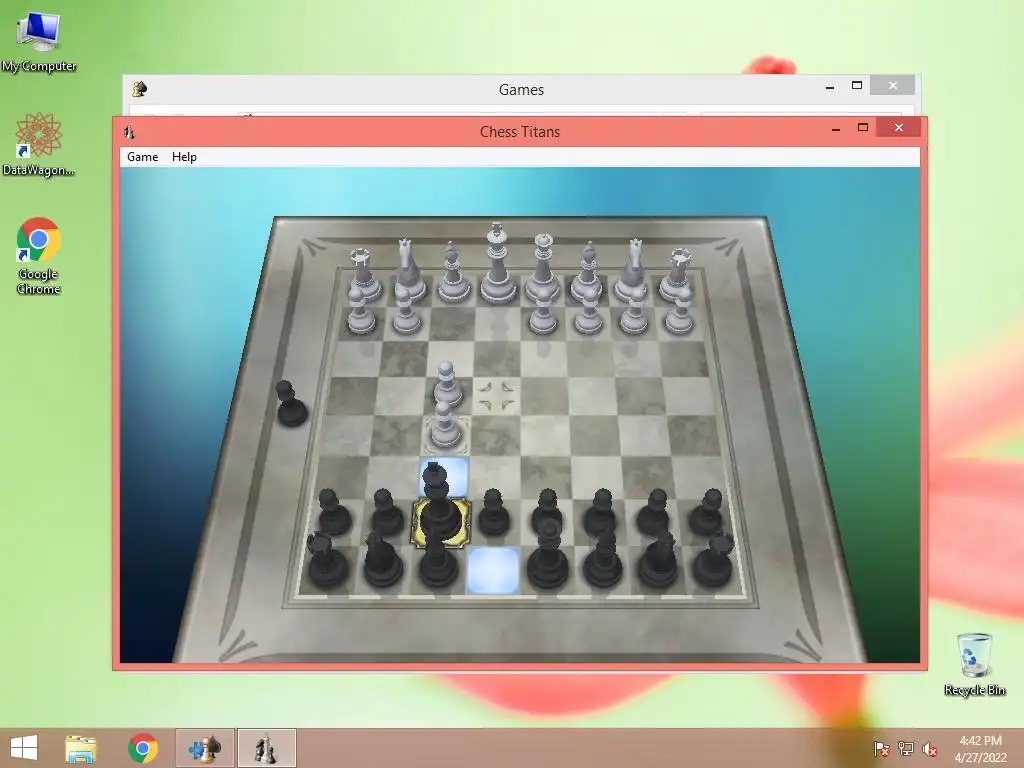Pick the rightmost white rook
This screenshot has height=768, width=1024.
click(677, 276)
